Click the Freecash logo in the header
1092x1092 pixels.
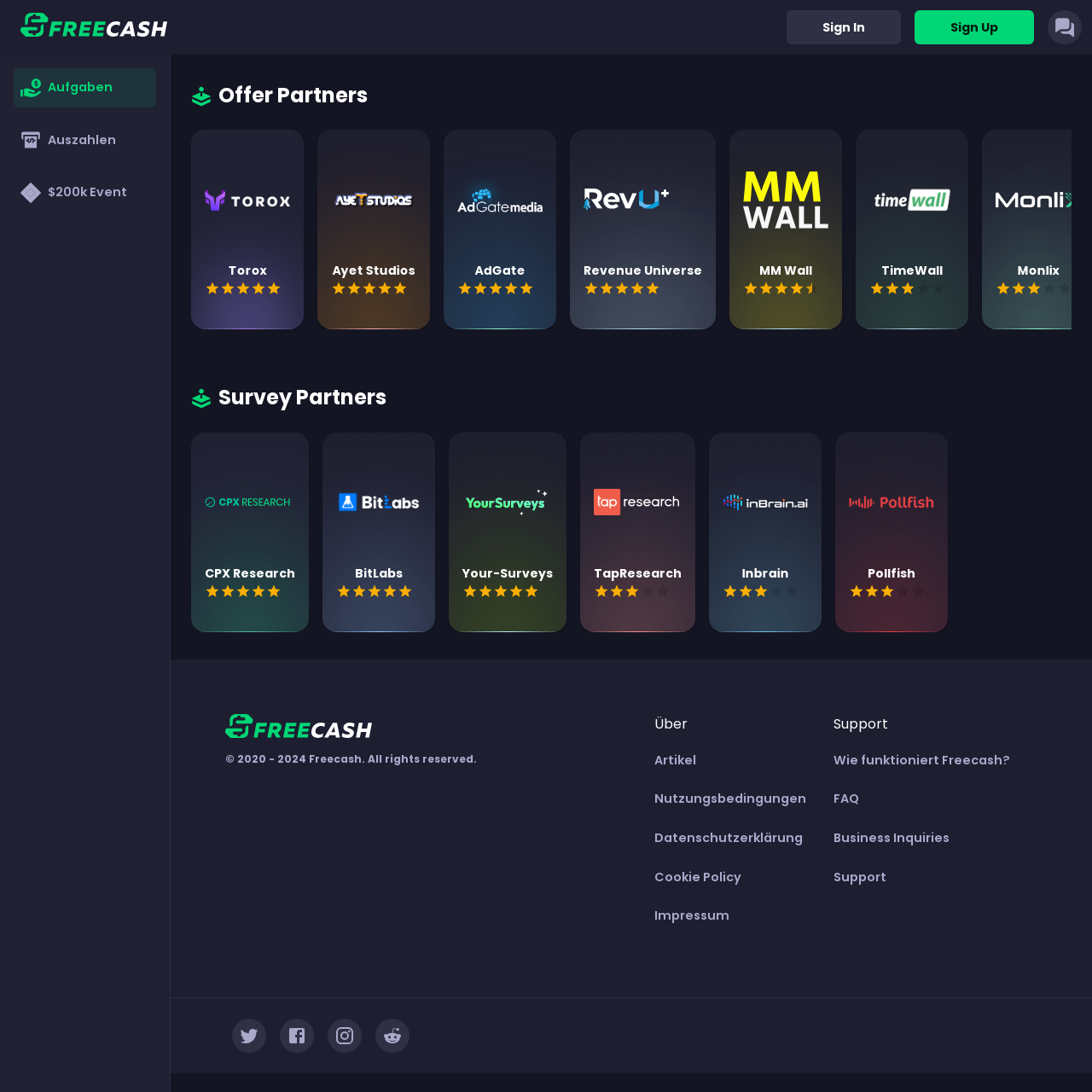(94, 26)
